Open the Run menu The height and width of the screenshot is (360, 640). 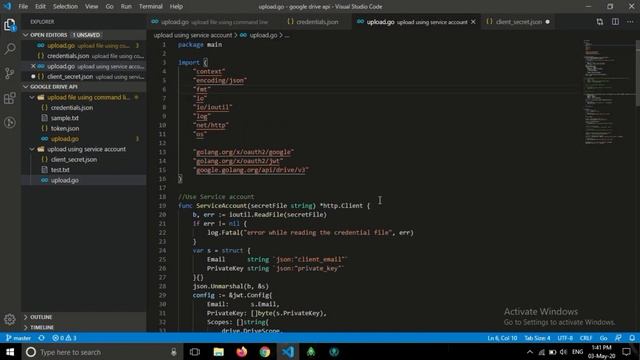tap(126, 7)
